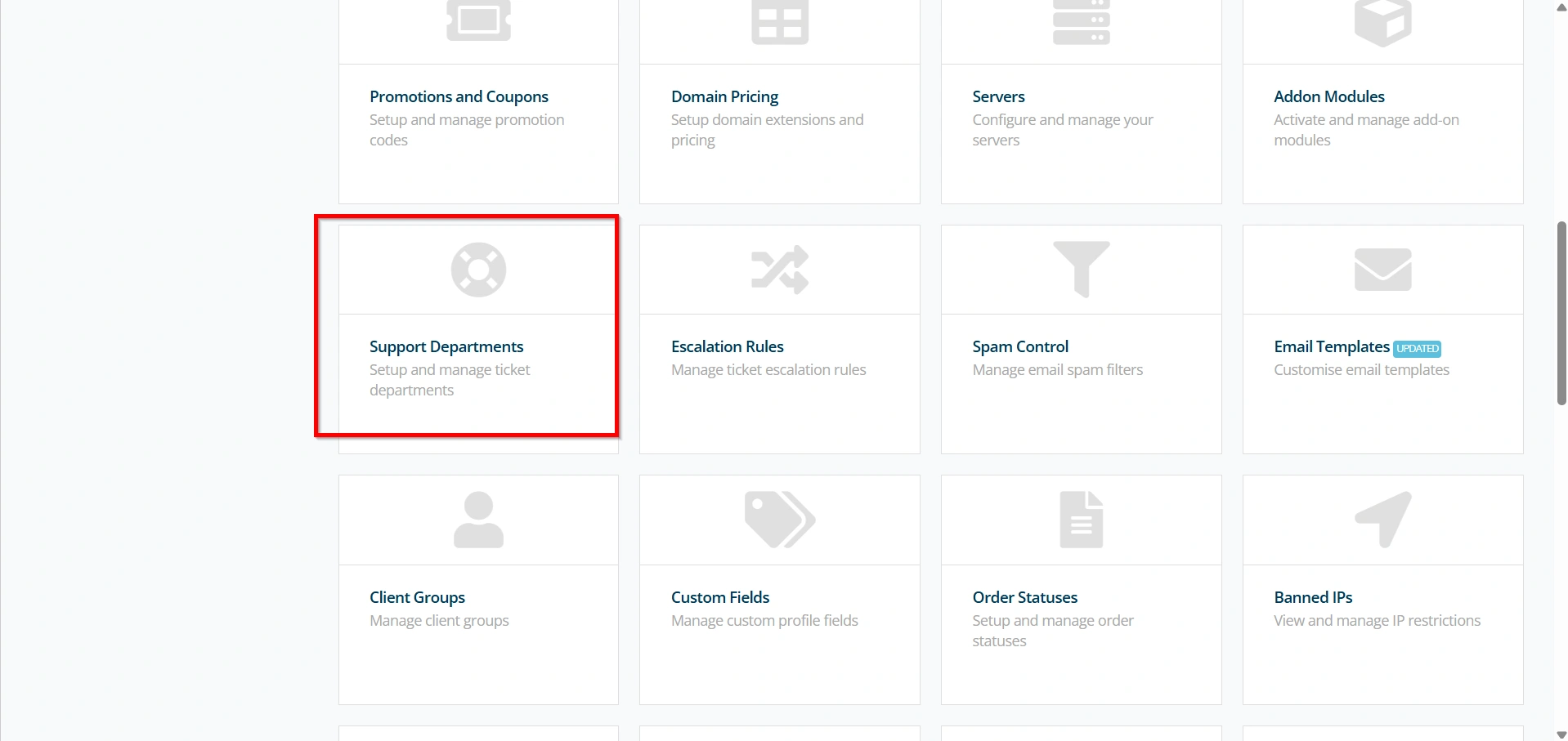1568x741 pixels.
Task: Click 'Setup and manage promotion codes' text
Action: pos(467,130)
